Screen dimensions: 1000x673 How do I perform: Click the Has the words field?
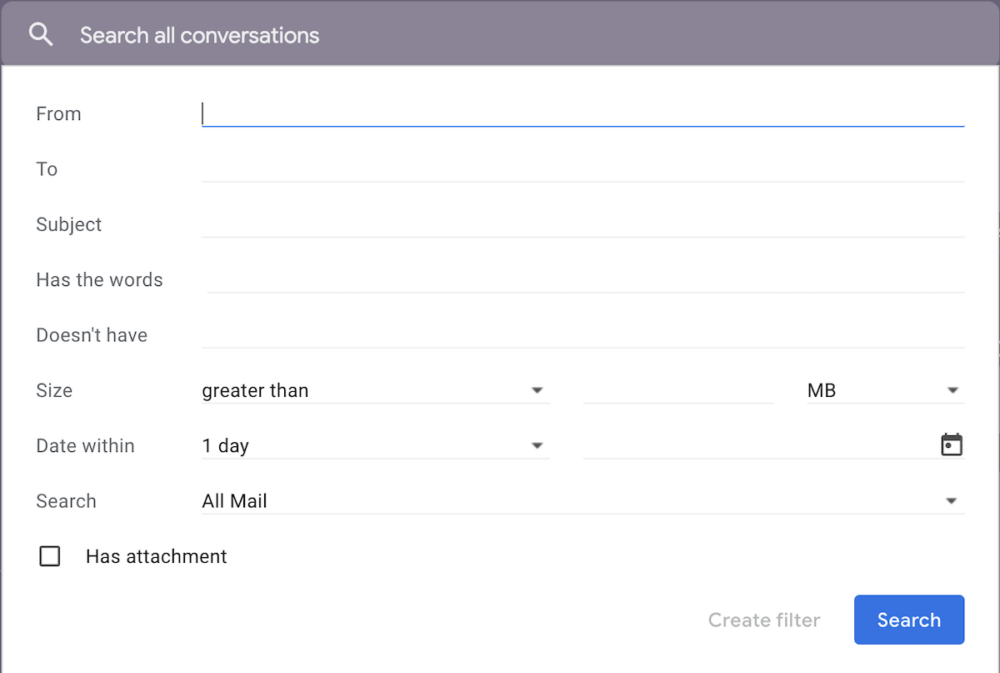(580, 279)
